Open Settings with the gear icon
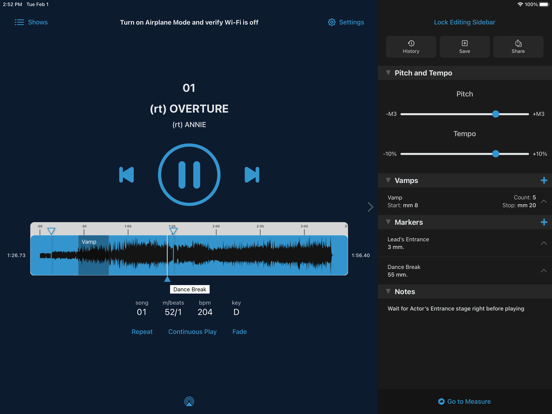 click(346, 22)
